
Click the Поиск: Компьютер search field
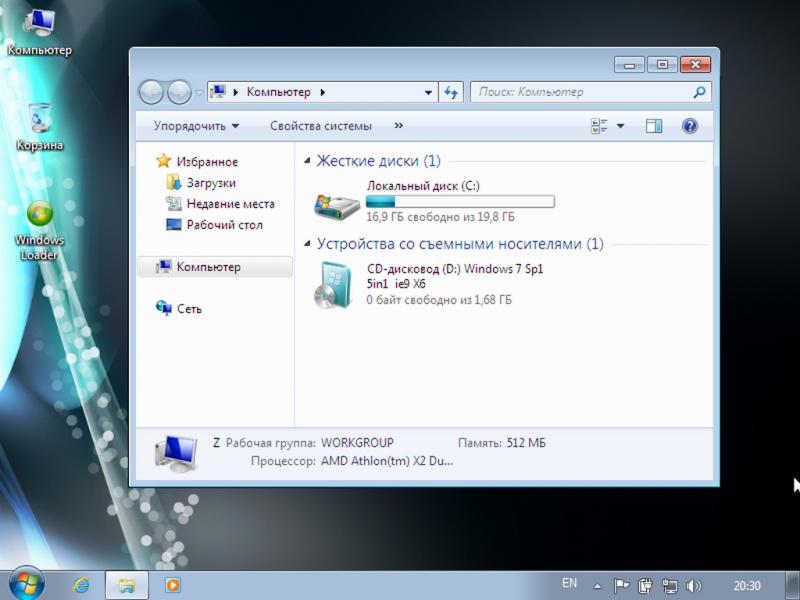[x=580, y=92]
